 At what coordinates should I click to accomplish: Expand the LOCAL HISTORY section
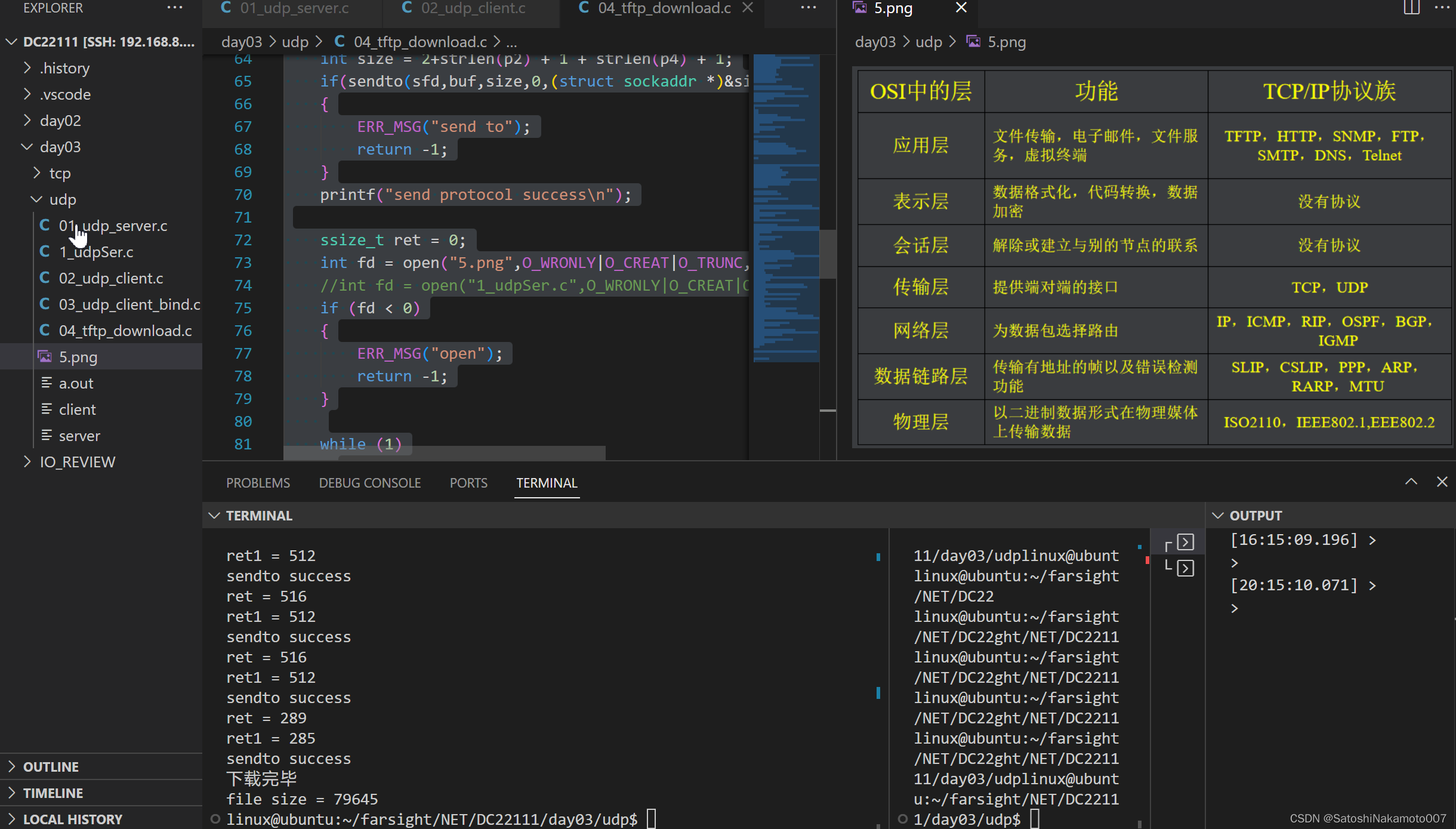pos(11,819)
